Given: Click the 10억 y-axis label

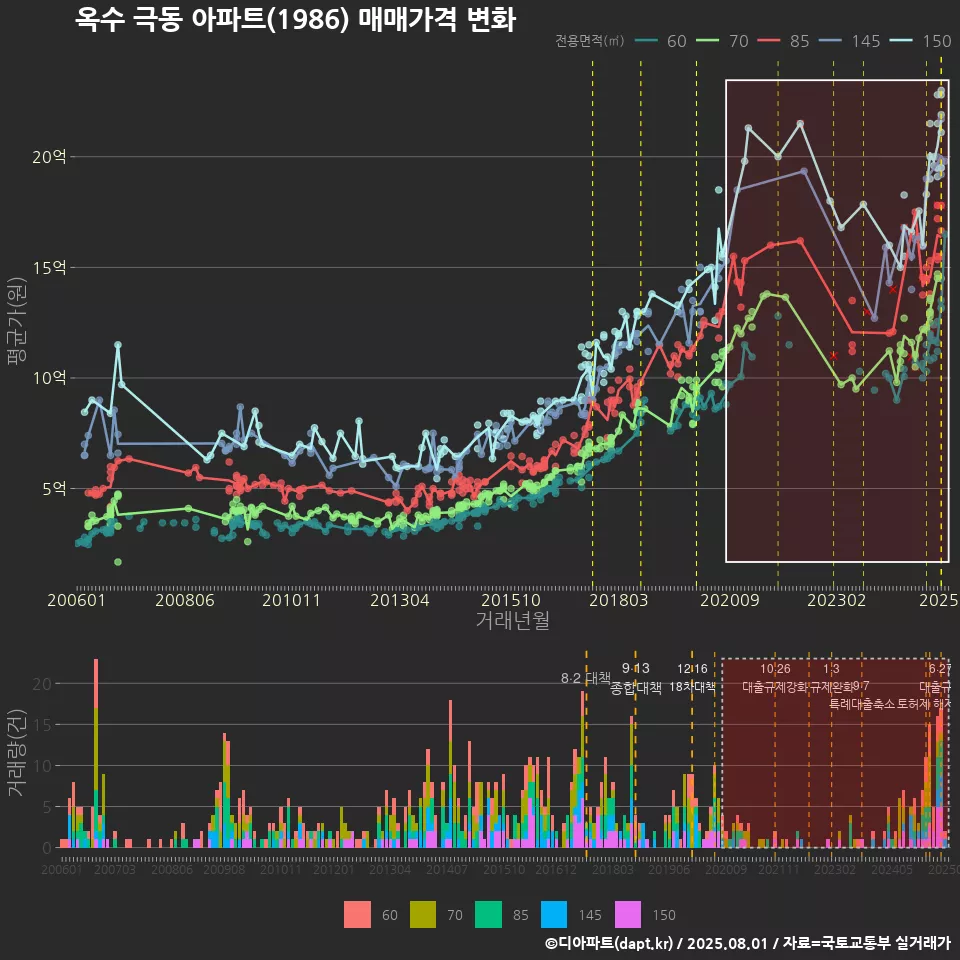Looking at the screenshot, I should pos(49,378).
